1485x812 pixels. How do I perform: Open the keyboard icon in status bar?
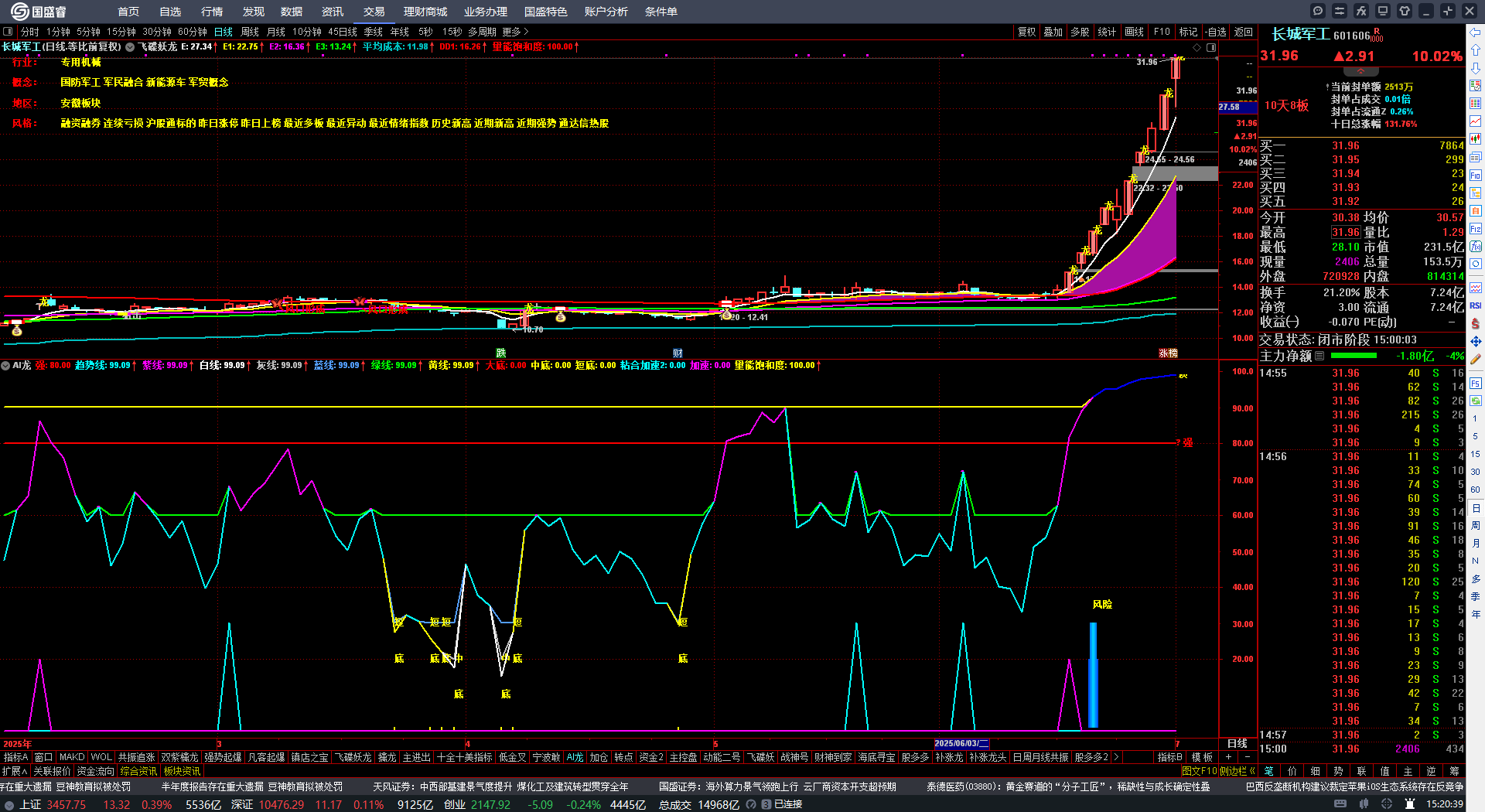[x=1340, y=804]
